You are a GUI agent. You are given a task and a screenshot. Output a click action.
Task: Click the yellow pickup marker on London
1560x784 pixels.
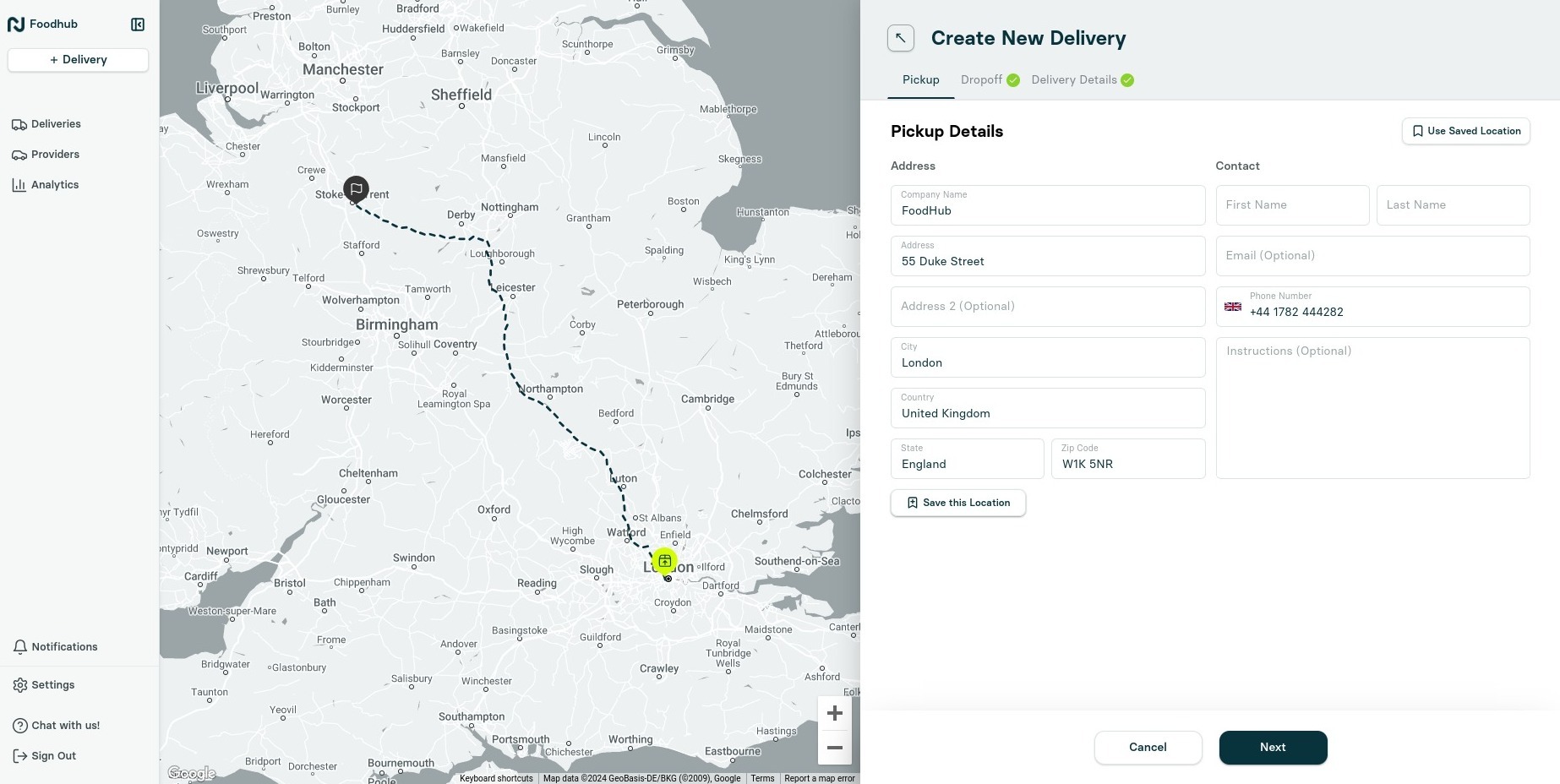[x=665, y=561]
